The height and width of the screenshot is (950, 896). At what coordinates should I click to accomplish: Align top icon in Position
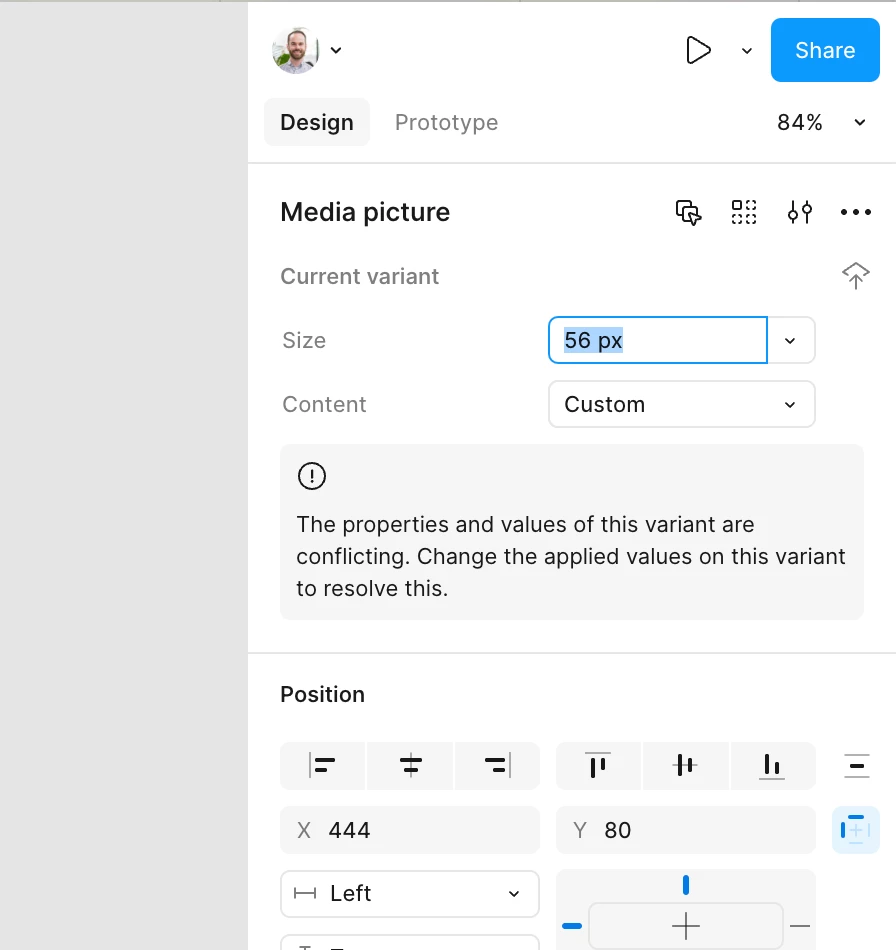pos(598,766)
